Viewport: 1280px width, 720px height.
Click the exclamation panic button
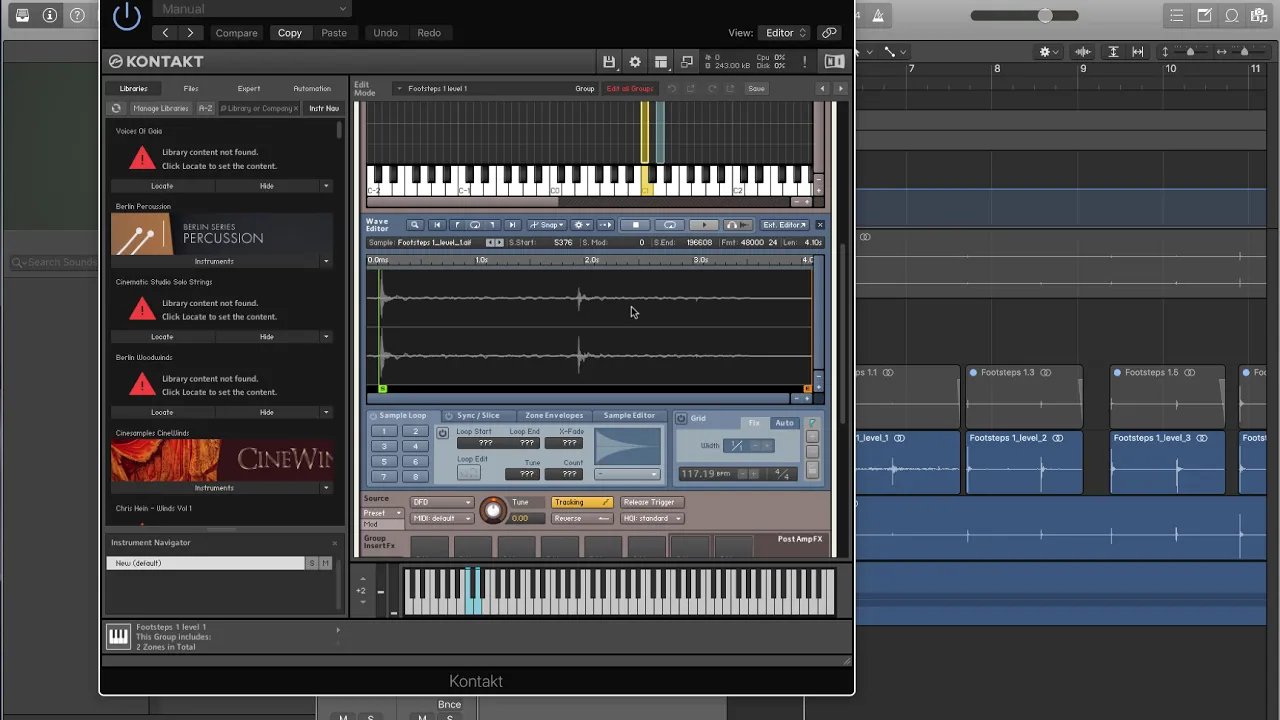click(805, 62)
